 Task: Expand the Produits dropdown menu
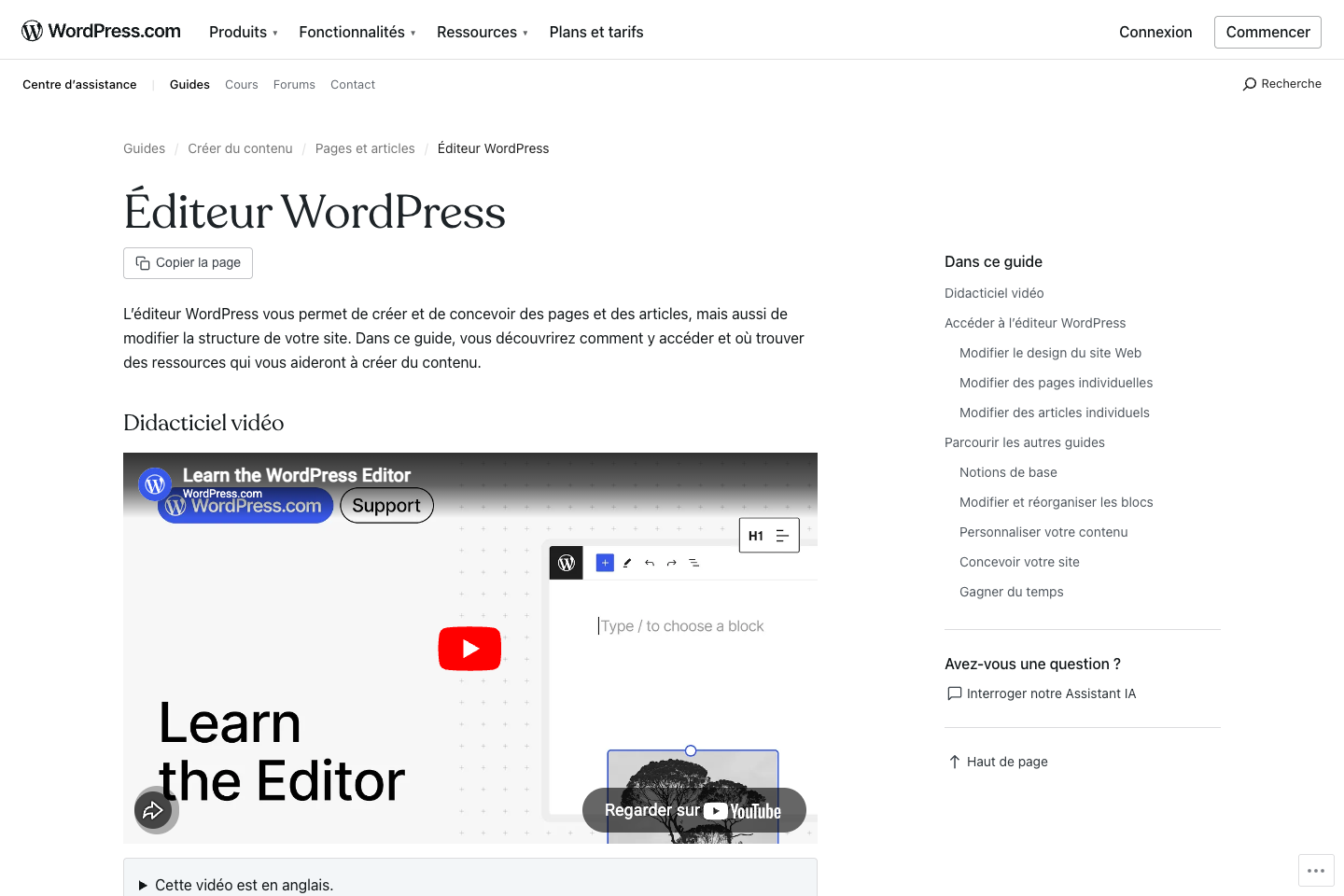tap(243, 32)
